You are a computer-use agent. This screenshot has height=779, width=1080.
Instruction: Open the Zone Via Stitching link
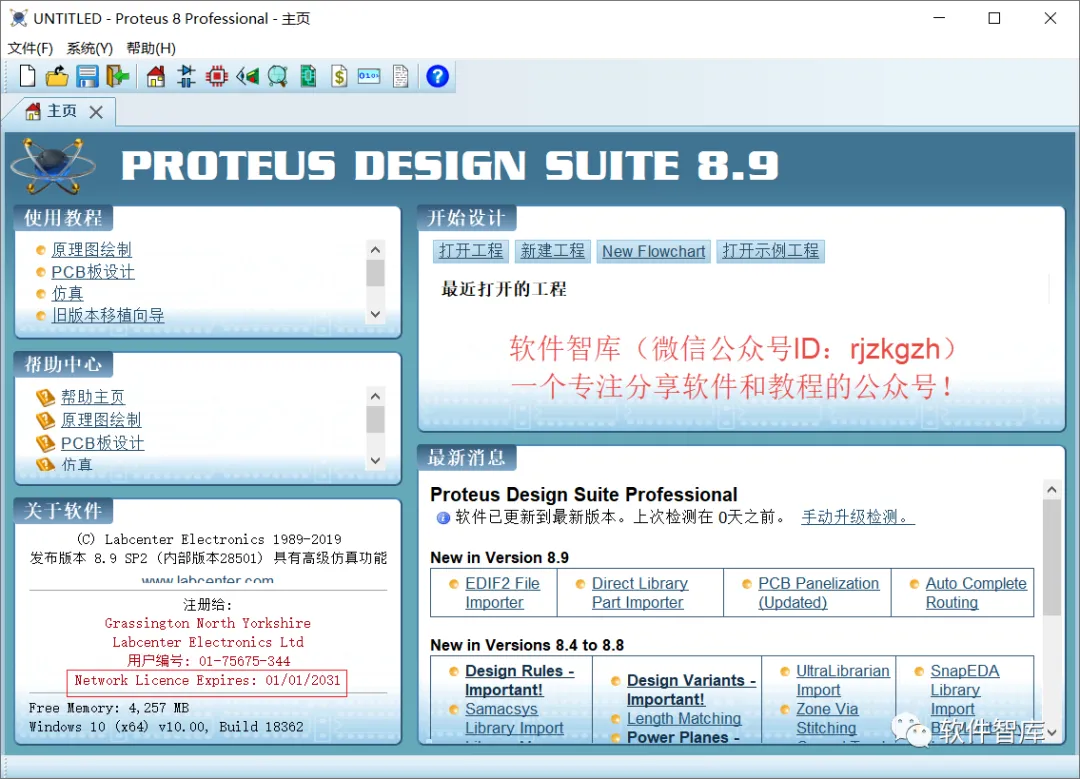(x=827, y=718)
